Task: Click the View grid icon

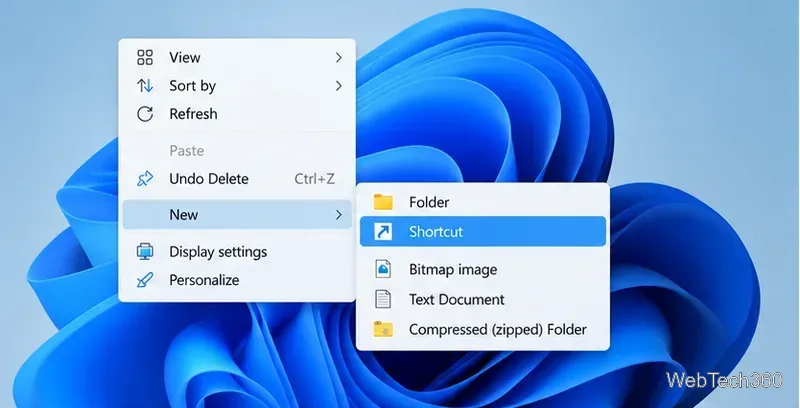Action: [145, 58]
